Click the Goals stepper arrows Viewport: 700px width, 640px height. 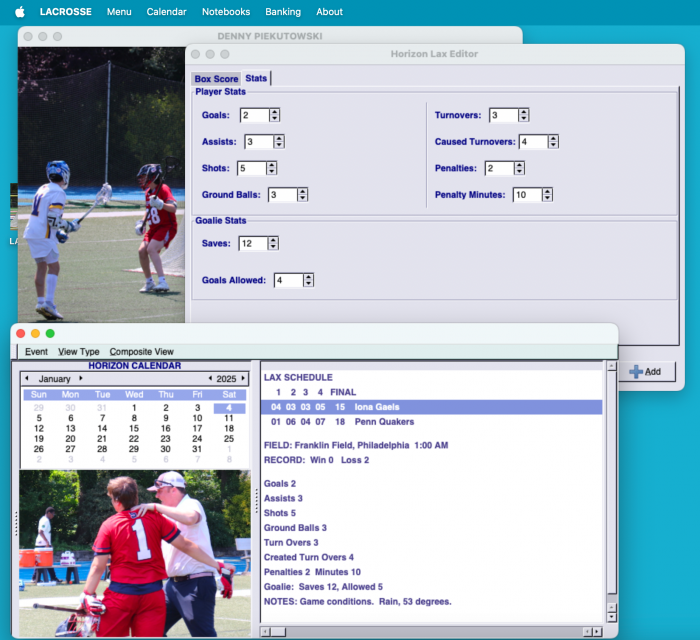(x=275, y=115)
